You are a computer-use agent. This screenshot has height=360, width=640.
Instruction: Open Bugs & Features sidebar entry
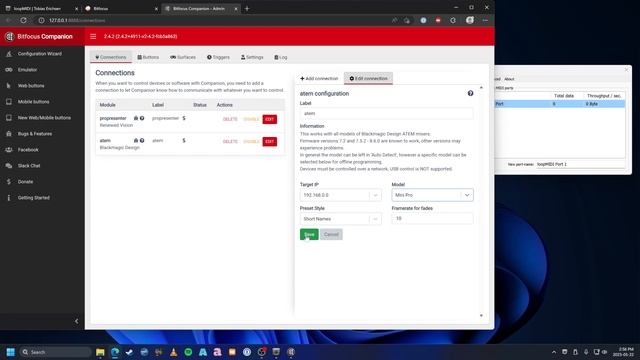tap(35, 134)
